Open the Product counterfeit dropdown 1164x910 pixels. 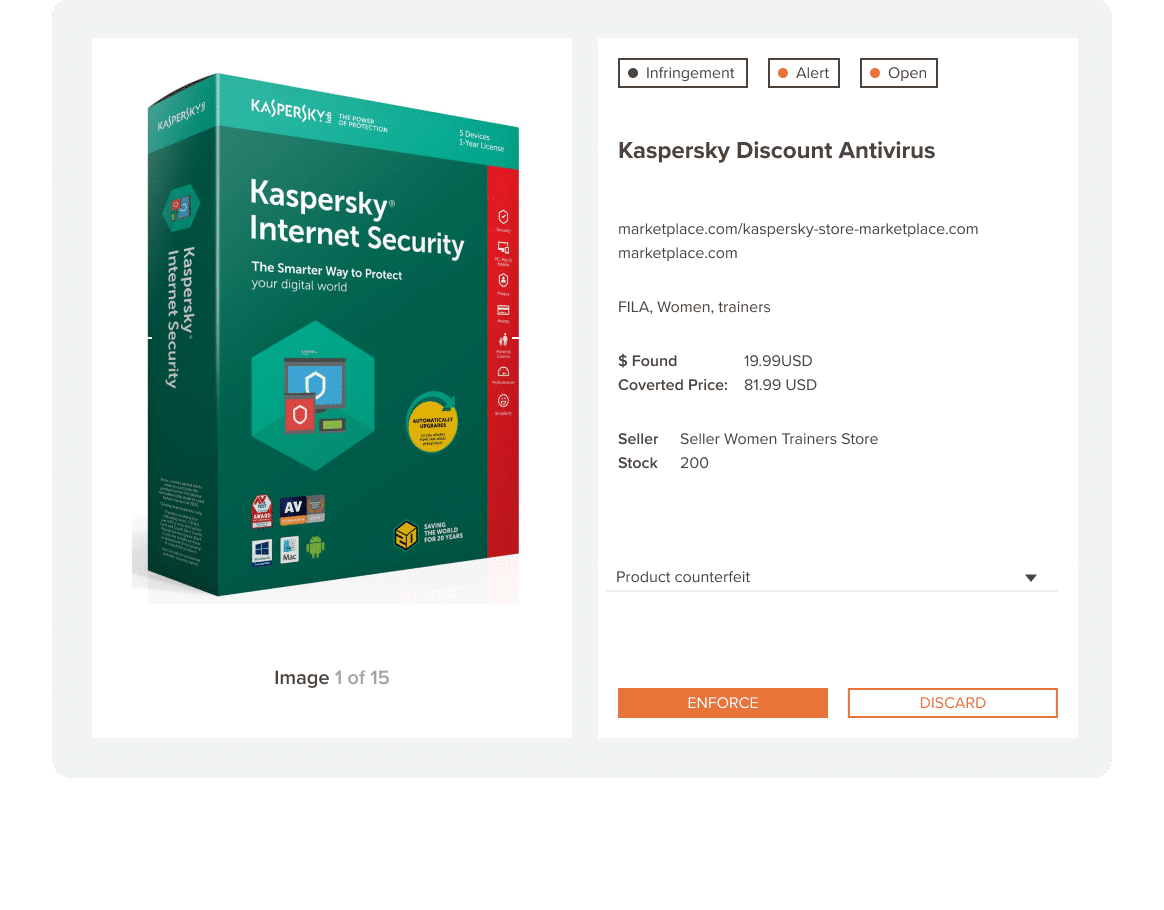click(831, 577)
